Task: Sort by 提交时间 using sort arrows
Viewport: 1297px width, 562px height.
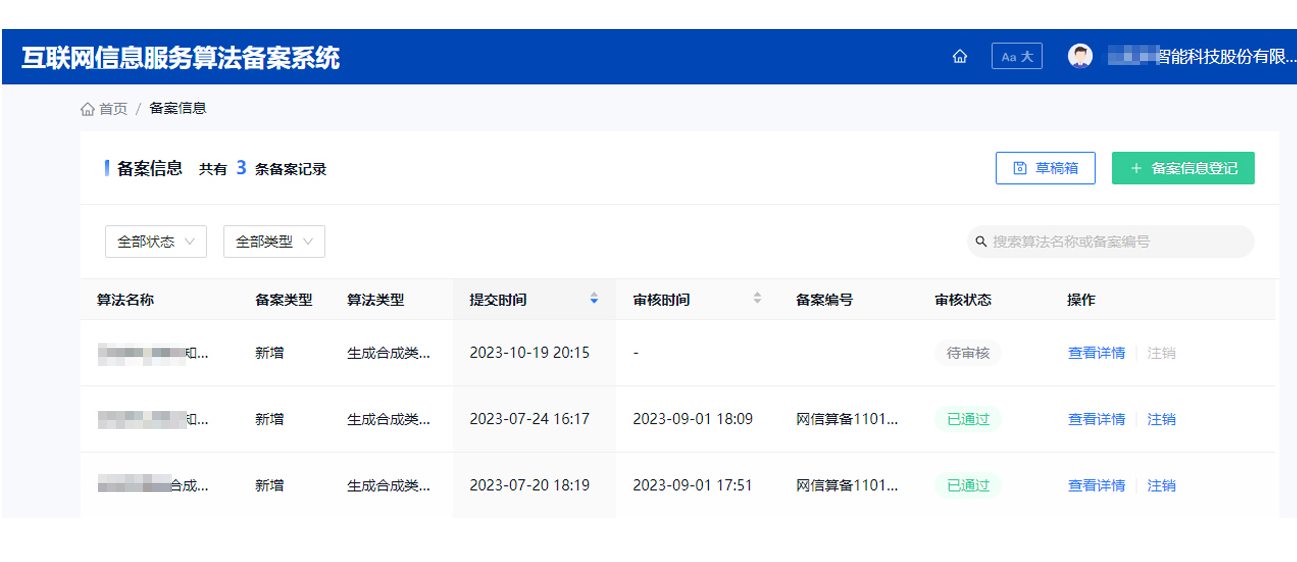Action: [594, 299]
